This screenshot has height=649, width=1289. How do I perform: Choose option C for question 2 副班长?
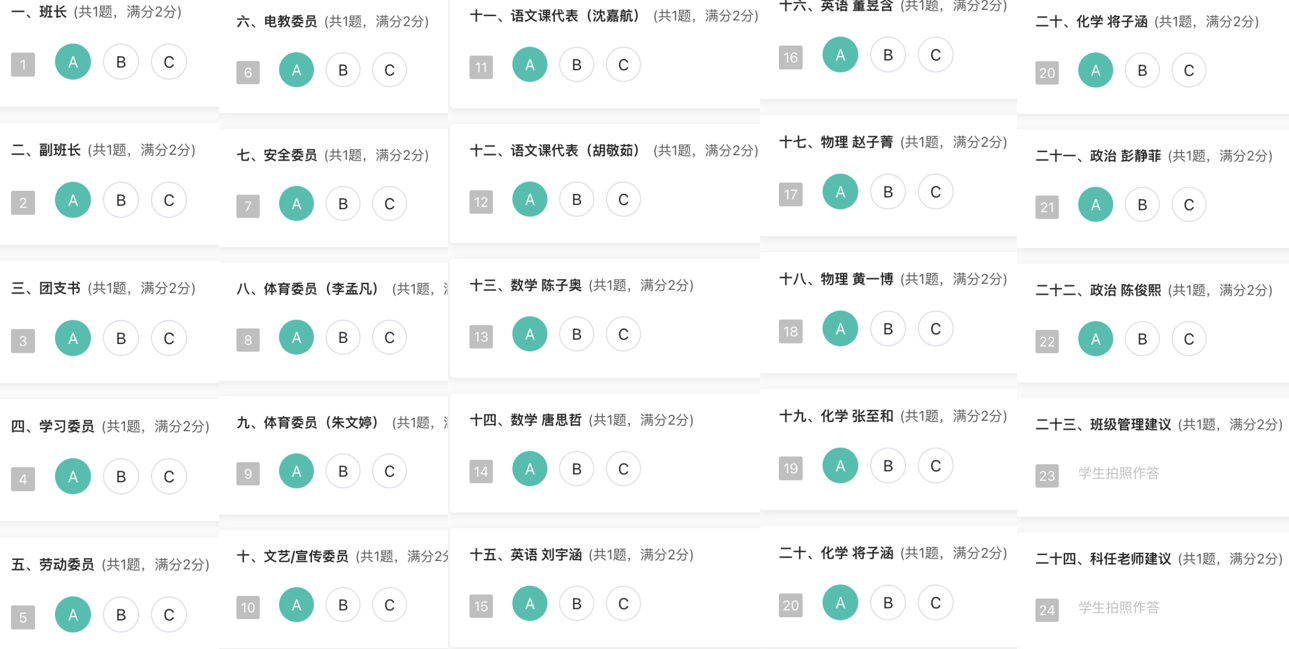coord(169,200)
